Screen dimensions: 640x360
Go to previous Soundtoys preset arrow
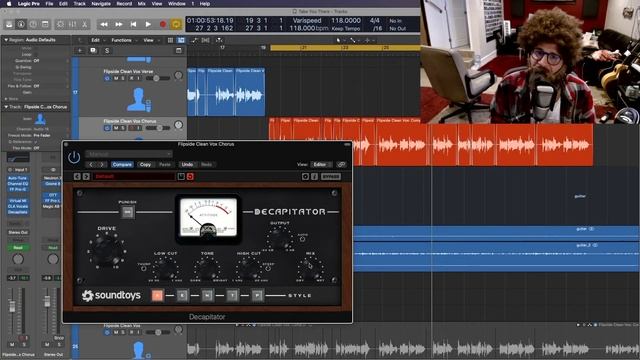[77, 176]
